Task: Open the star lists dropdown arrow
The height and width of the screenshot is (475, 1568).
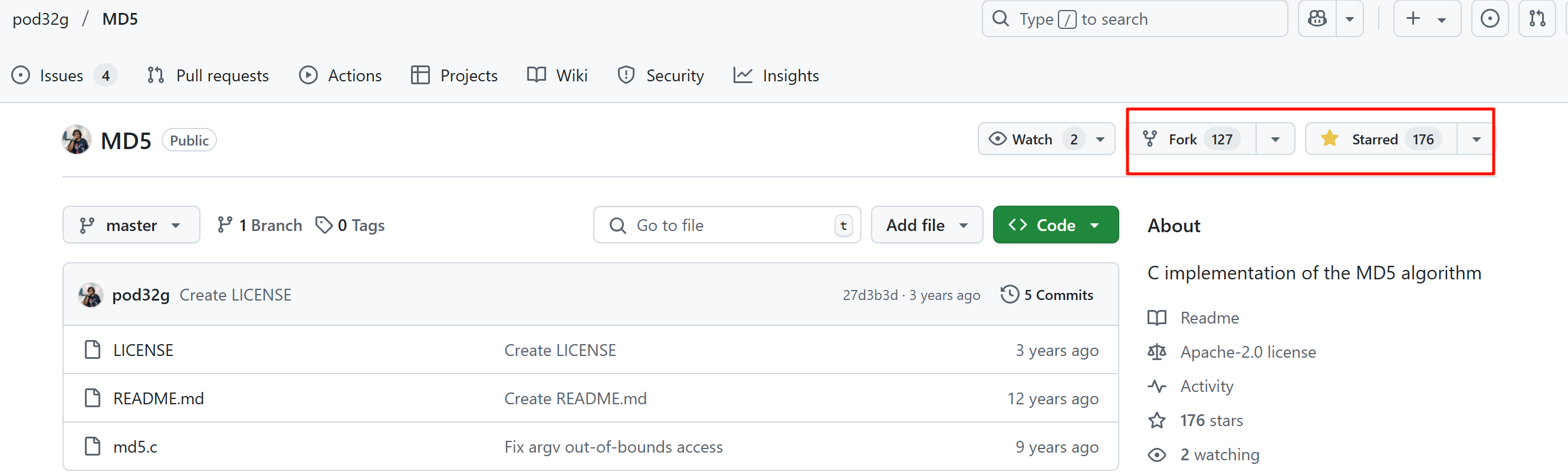Action: (1475, 139)
